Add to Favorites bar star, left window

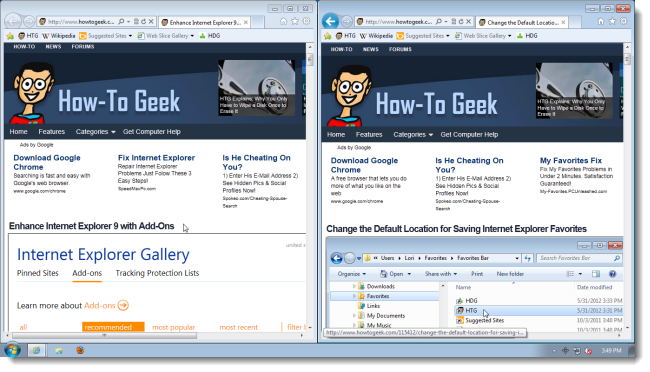pos(10,36)
